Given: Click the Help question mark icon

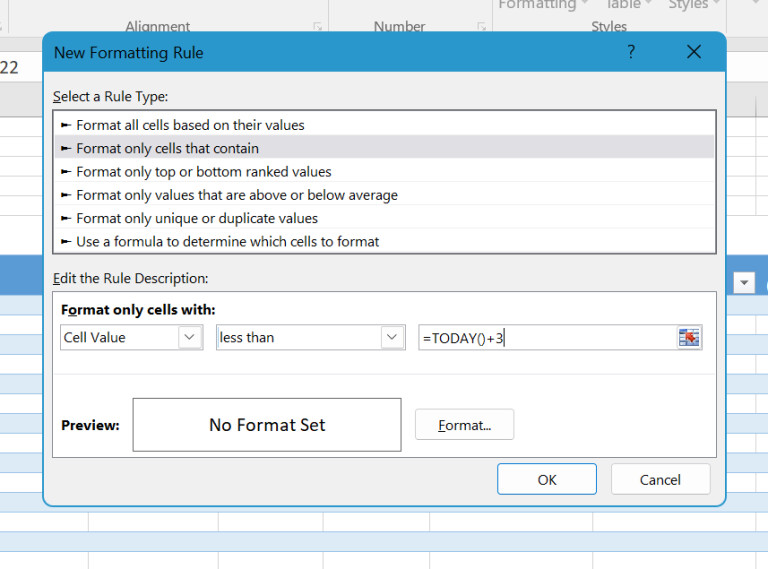Looking at the screenshot, I should [631, 52].
